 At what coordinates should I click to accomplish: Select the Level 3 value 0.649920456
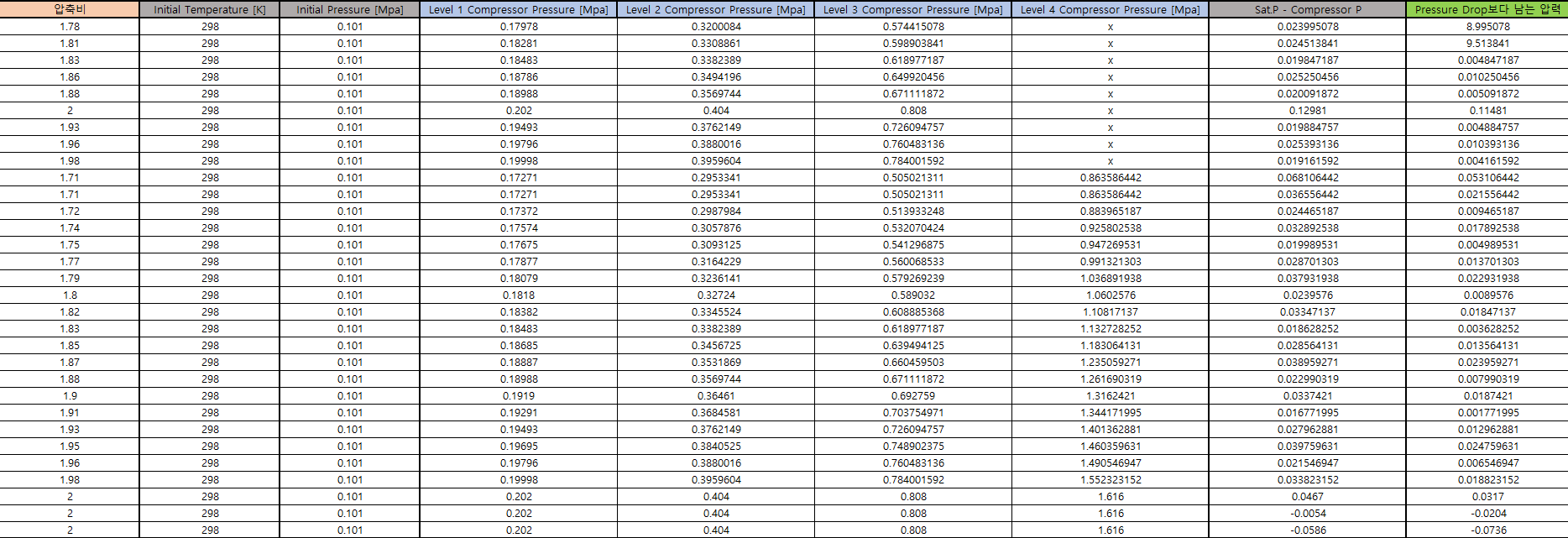click(x=913, y=76)
